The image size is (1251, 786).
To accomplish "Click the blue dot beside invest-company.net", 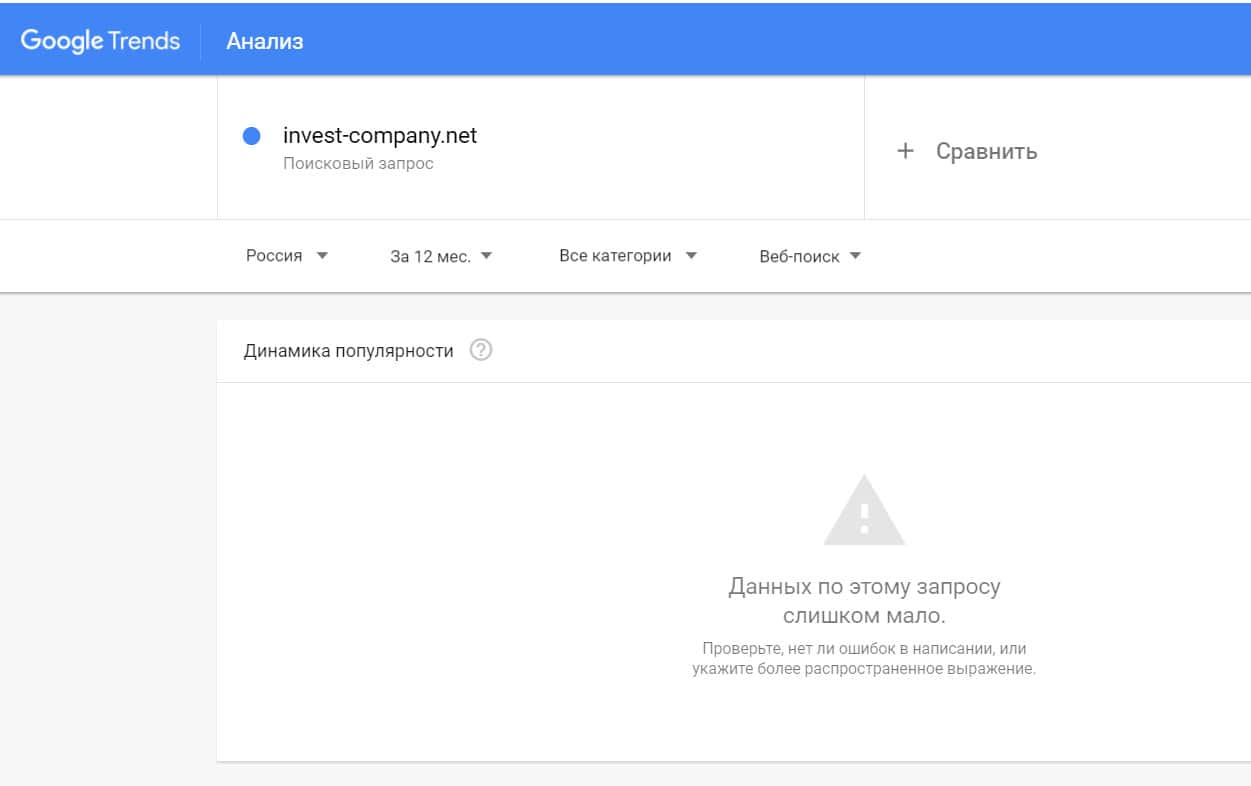I will point(252,136).
